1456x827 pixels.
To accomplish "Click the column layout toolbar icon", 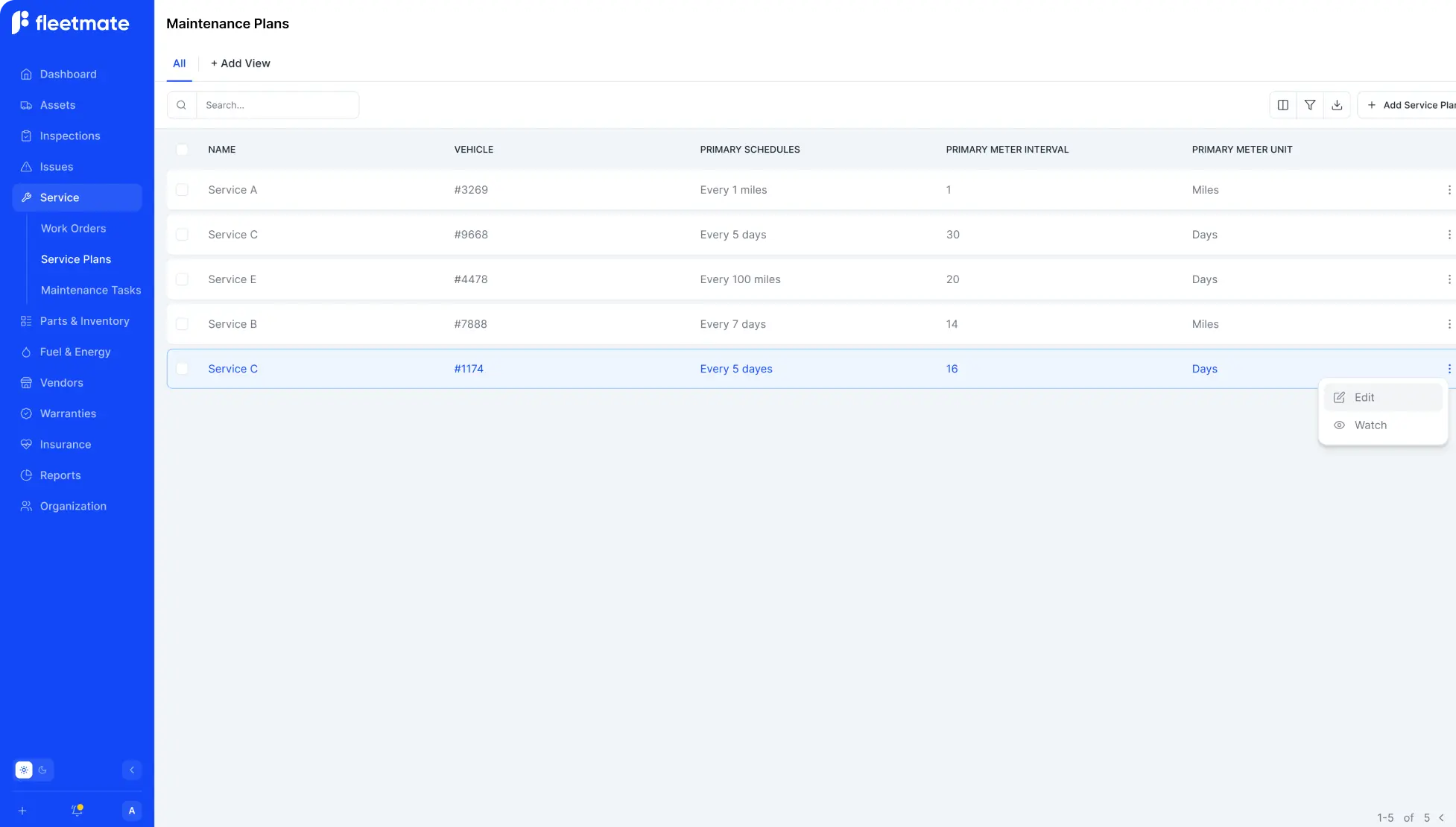I will [1282, 105].
